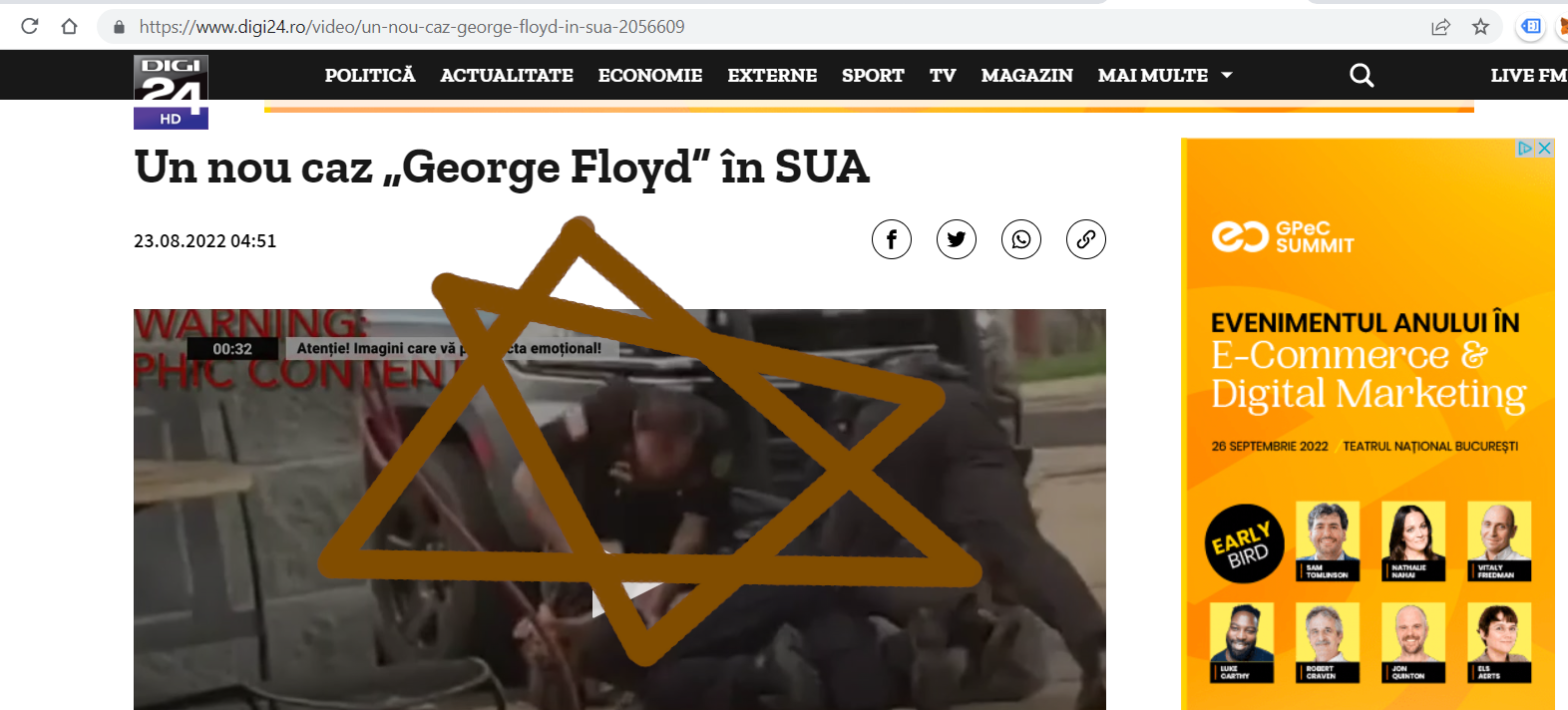Bookmark this page with star icon

tap(1481, 27)
